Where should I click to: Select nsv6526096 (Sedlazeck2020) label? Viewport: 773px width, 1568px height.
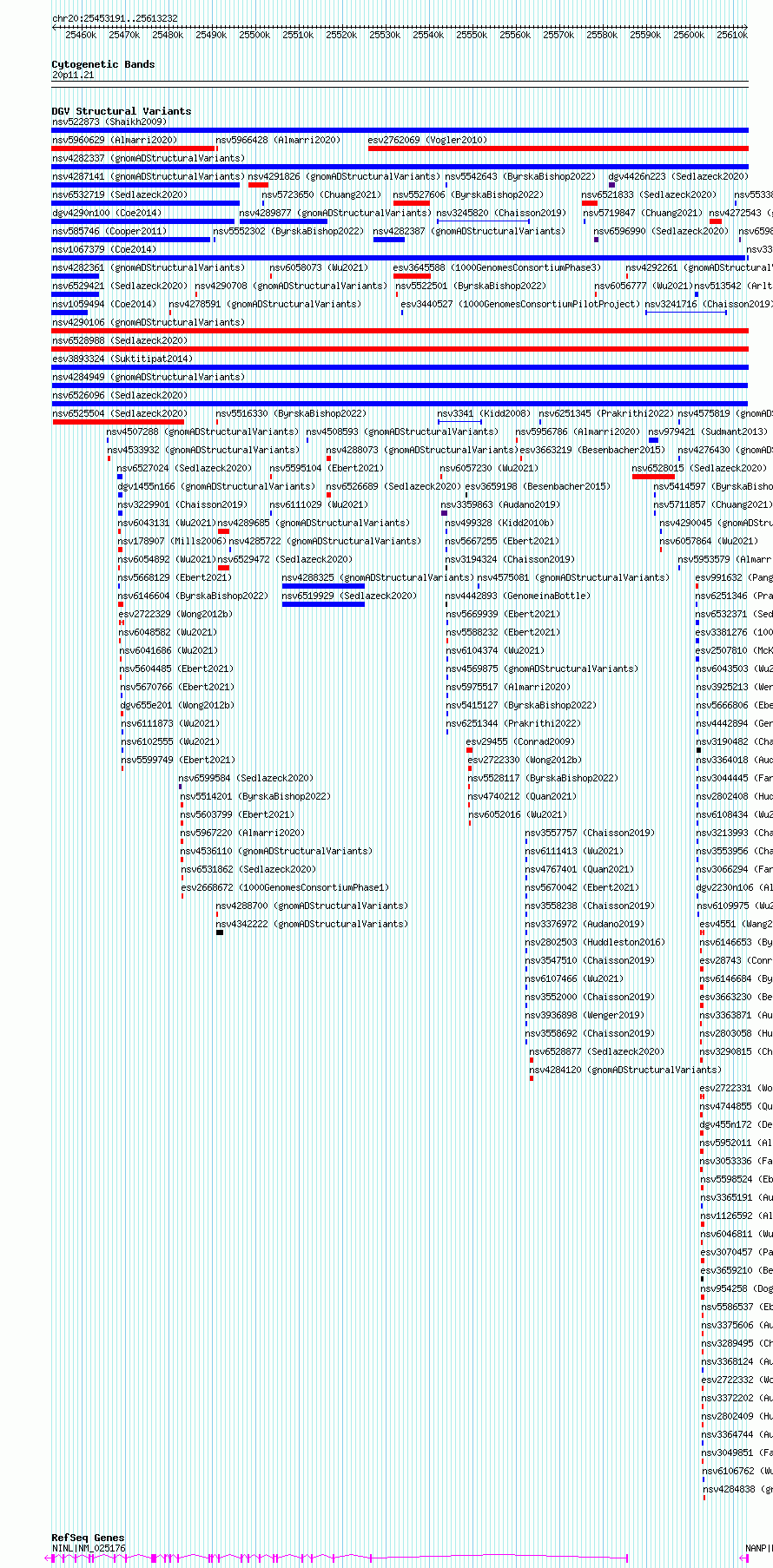119,395
